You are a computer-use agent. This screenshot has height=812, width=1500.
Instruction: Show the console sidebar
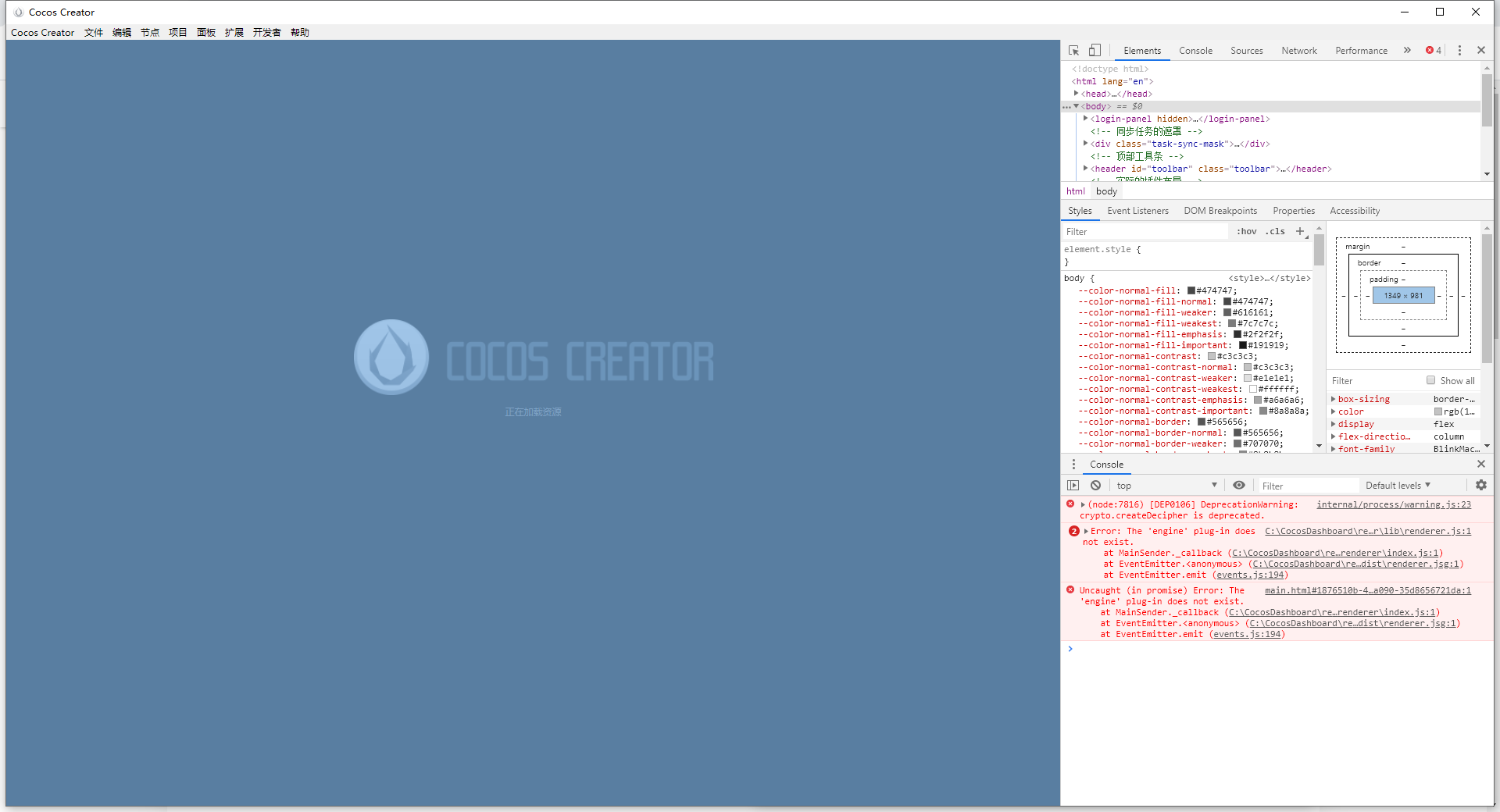coord(1073,485)
